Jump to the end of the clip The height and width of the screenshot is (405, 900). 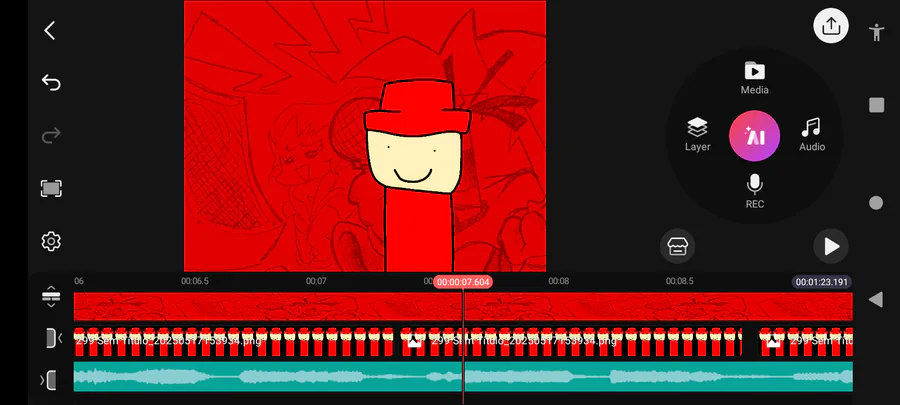point(49,380)
